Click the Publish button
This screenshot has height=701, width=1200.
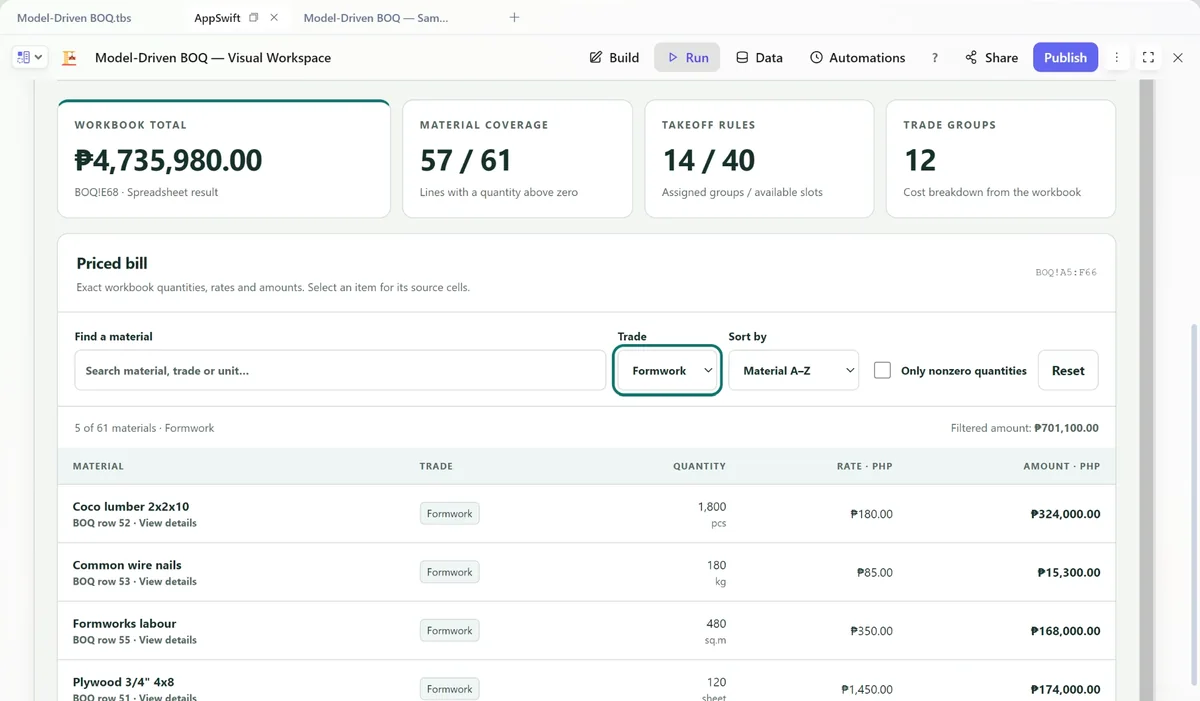(x=1065, y=58)
